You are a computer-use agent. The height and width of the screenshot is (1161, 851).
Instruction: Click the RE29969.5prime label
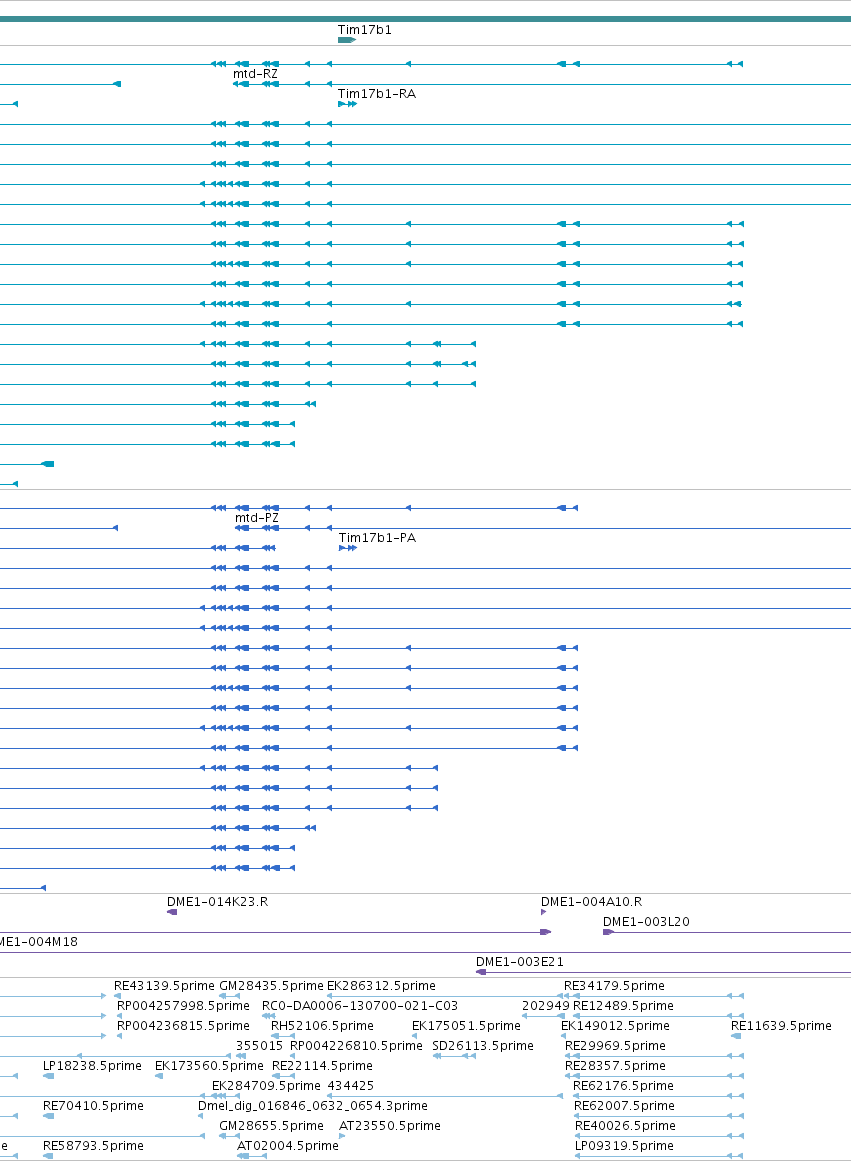point(615,1046)
